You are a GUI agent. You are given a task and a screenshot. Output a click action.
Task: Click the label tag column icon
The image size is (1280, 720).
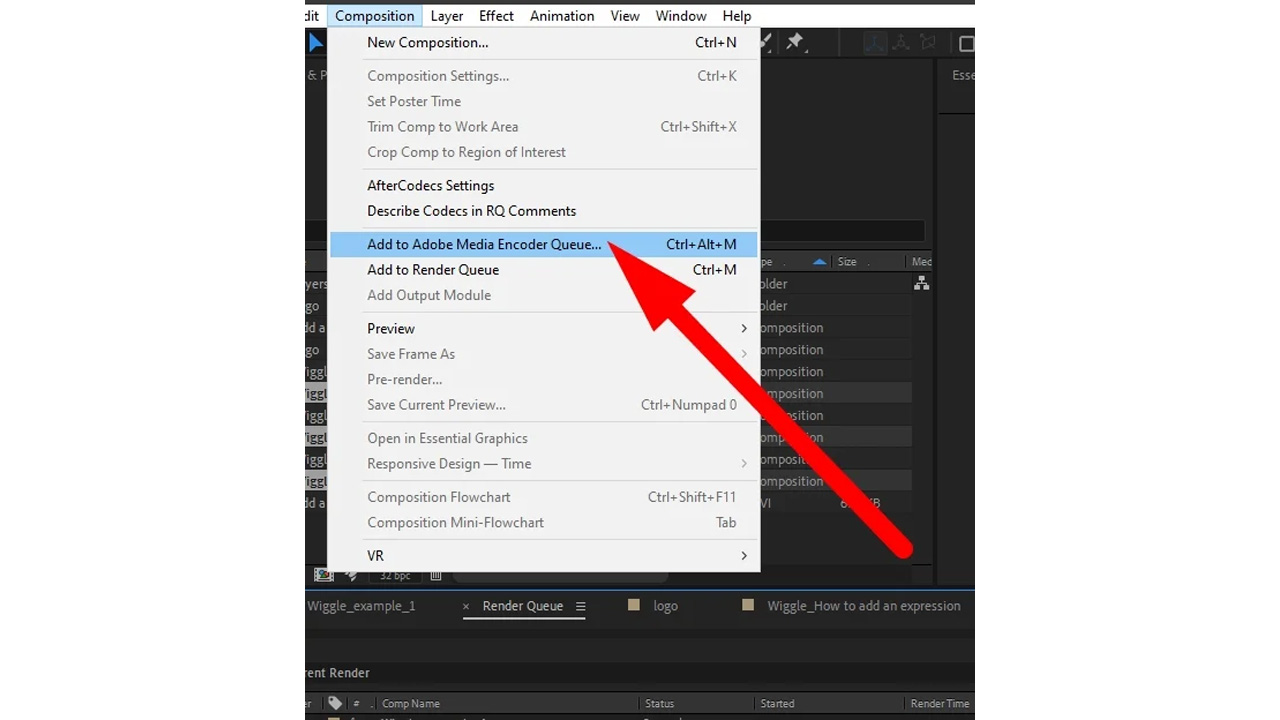[x=335, y=703]
